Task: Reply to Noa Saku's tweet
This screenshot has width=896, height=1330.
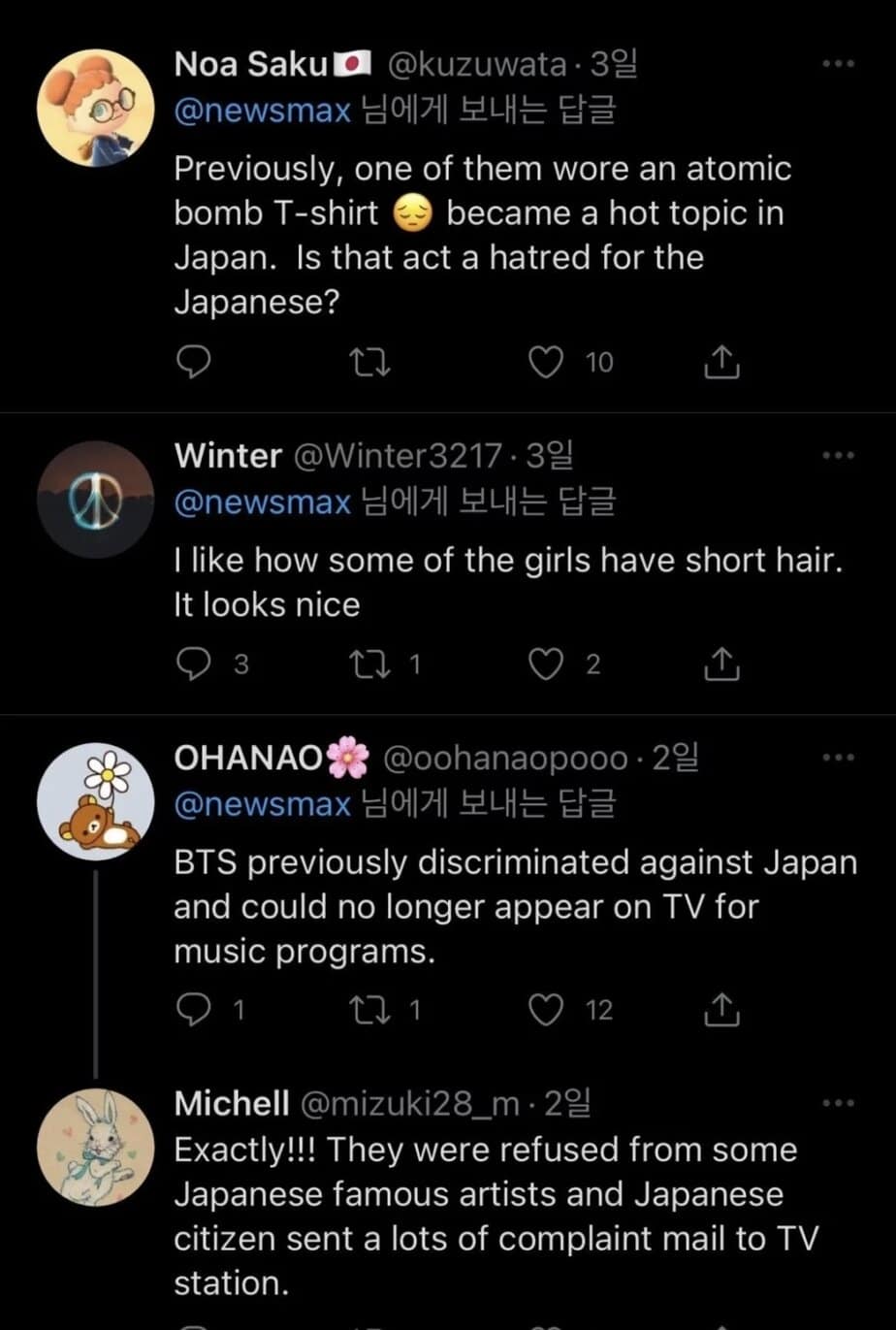Action: click(196, 362)
